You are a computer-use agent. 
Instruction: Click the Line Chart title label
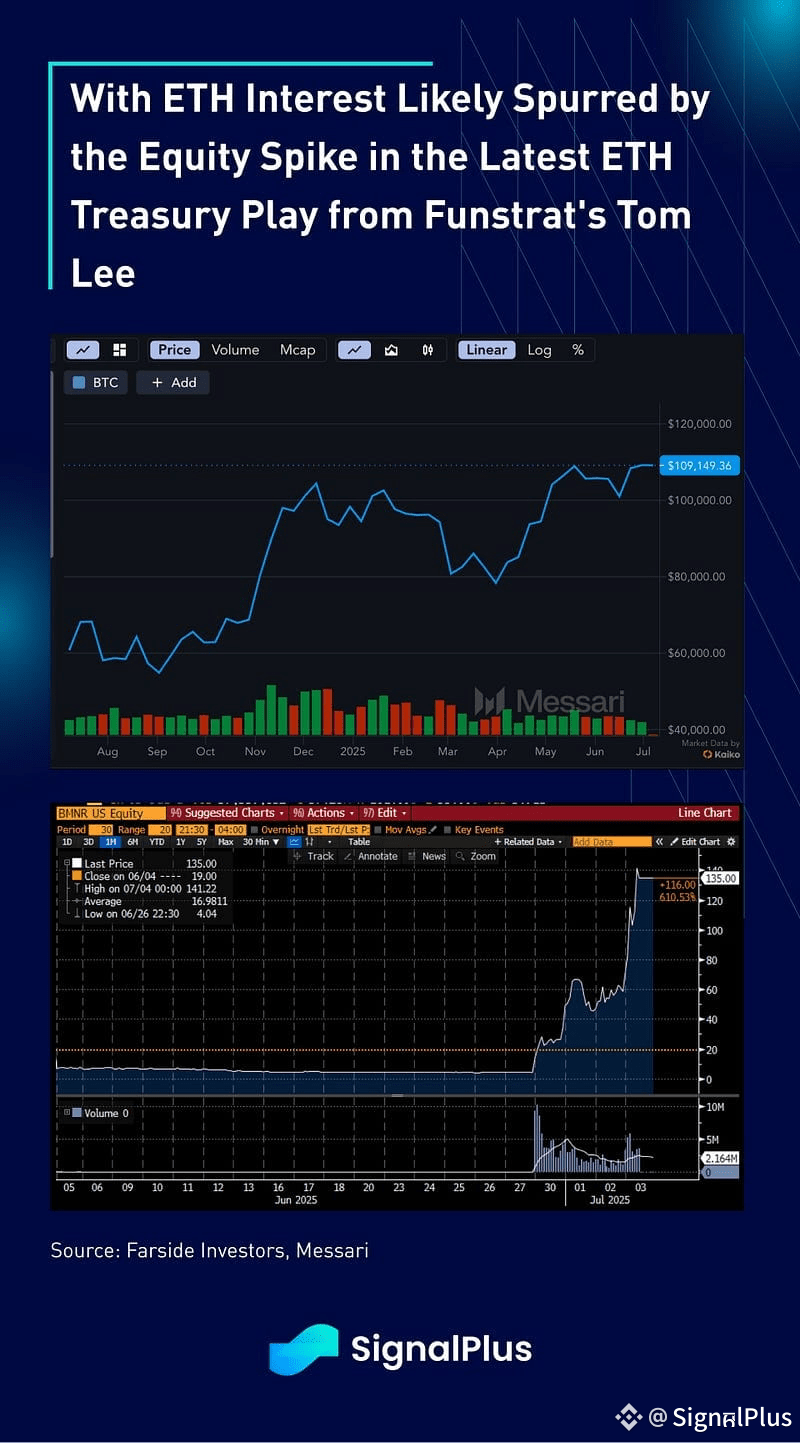(704, 813)
